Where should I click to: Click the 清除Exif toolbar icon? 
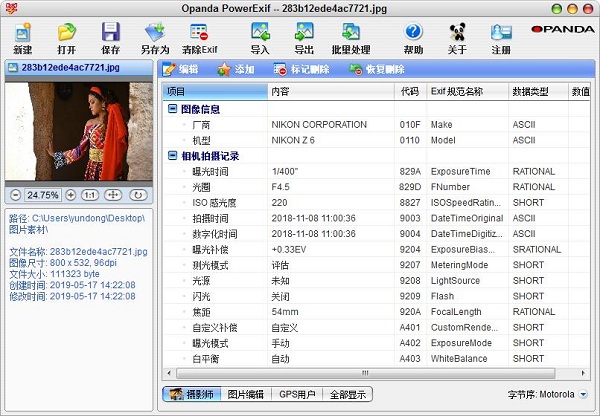tap(199, 37)
